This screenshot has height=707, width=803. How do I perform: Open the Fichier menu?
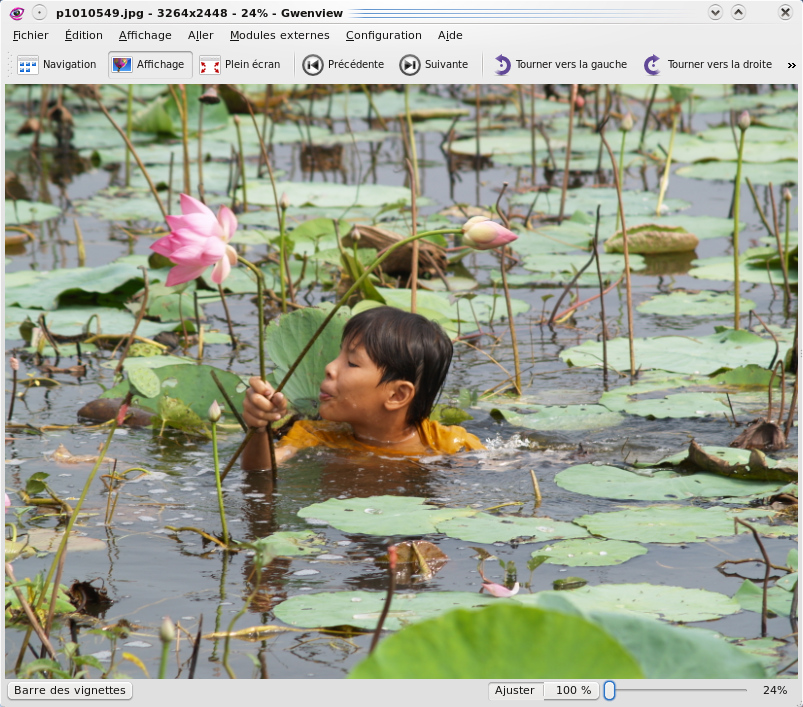30,35
